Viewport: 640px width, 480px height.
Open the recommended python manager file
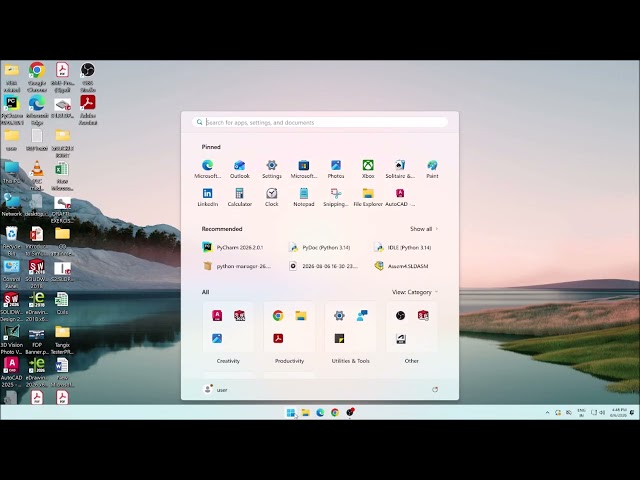[238, 266]
